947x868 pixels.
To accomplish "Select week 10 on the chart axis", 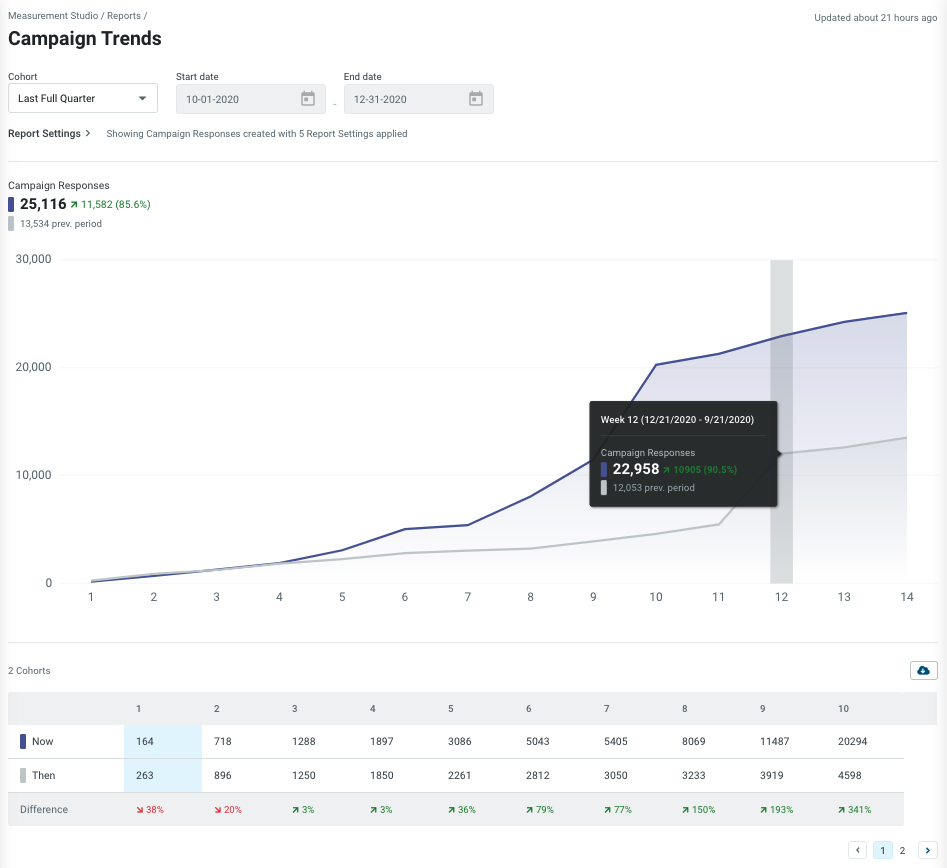I will pyautogui.click(x=656, y=597).
